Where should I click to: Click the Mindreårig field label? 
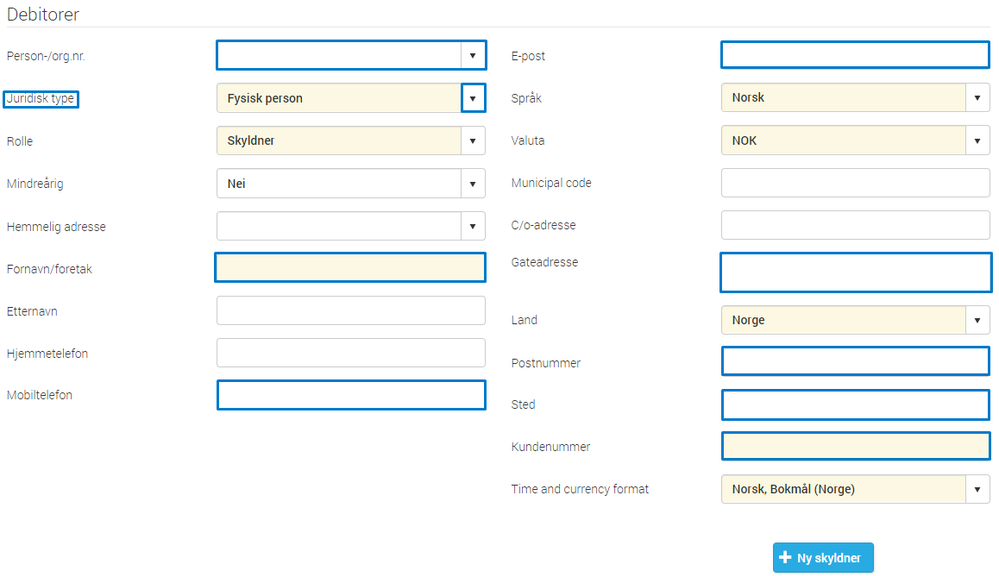tap(35, 184)
